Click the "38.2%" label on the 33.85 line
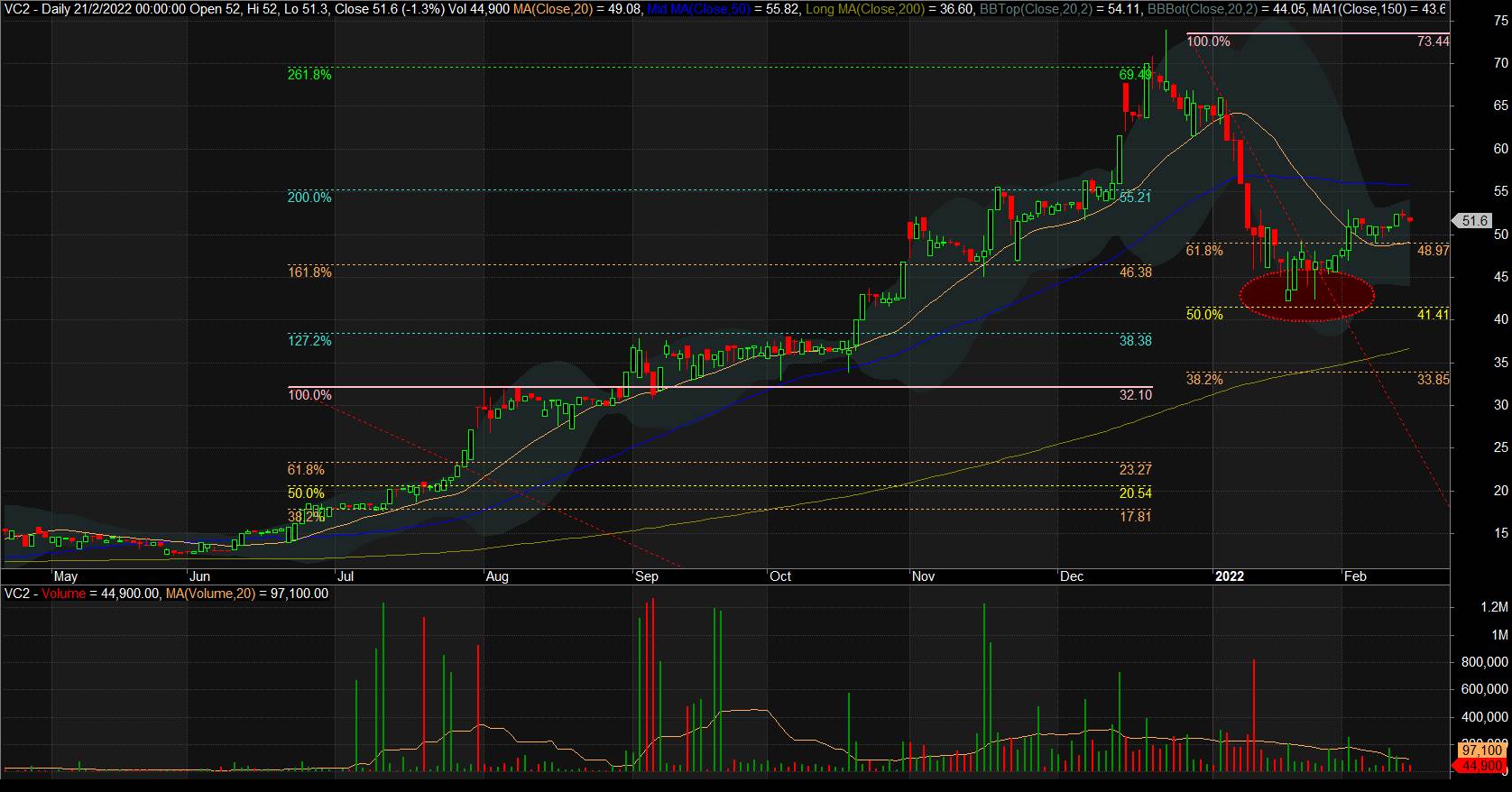This screenshot has width=1512, height=792. [1204, 380]
